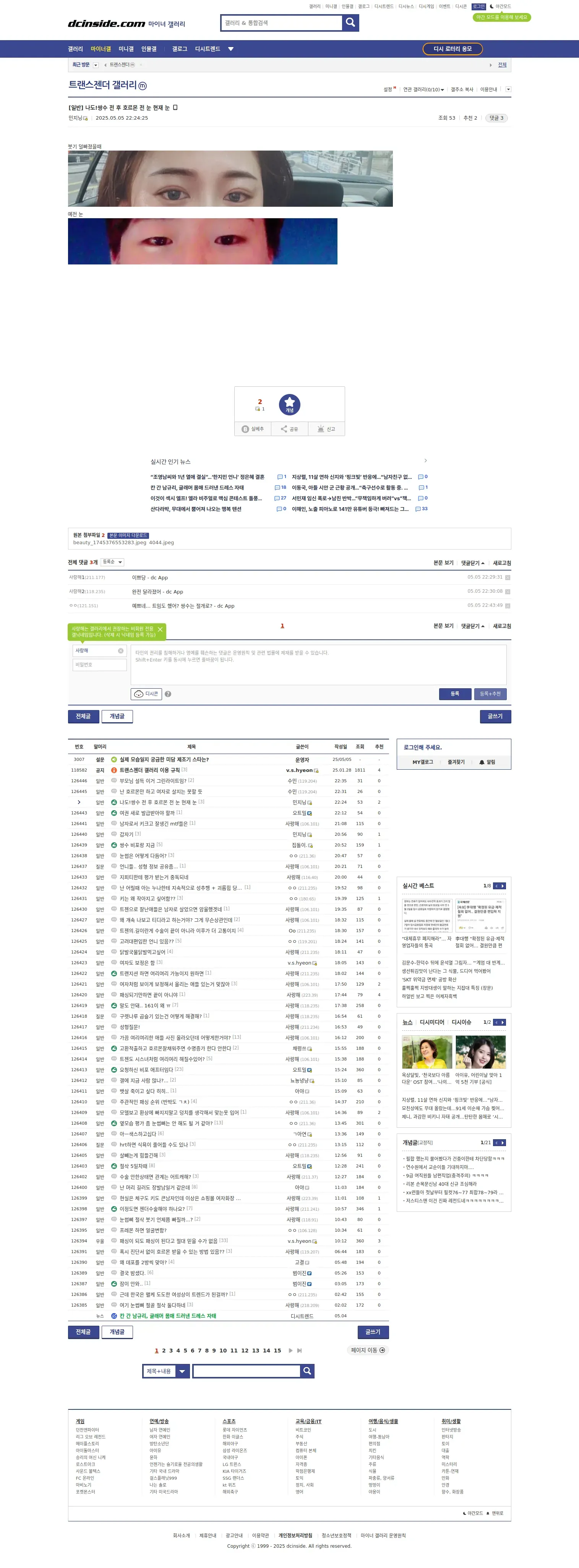The height and width of the screenshot is (1568, 579).
Task: Delete the 사랑해1 comment using its x icon
Action: click(x=508, y=577)
